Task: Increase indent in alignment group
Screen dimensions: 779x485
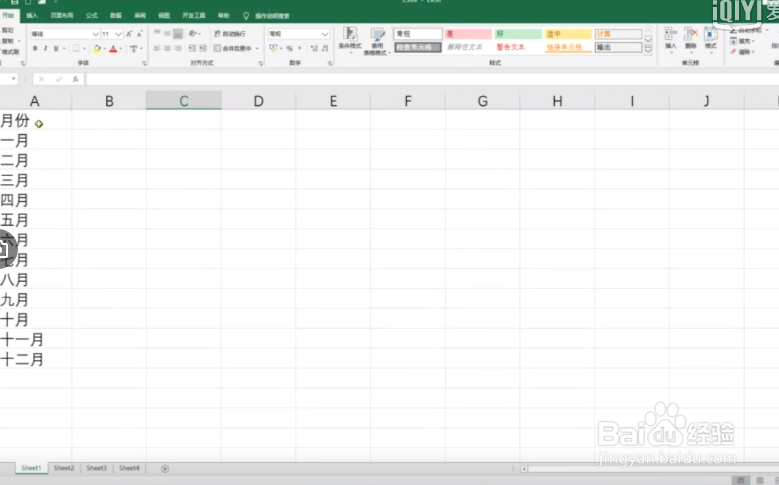Action: click(203, 48)
